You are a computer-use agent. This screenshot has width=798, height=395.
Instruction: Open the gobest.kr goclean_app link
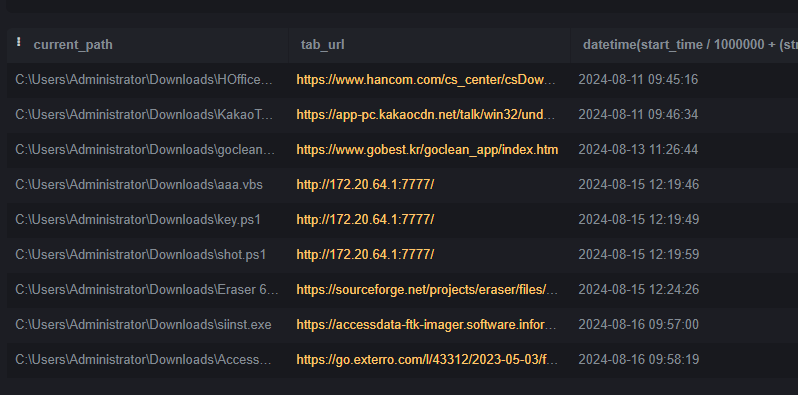pos(428,150)
